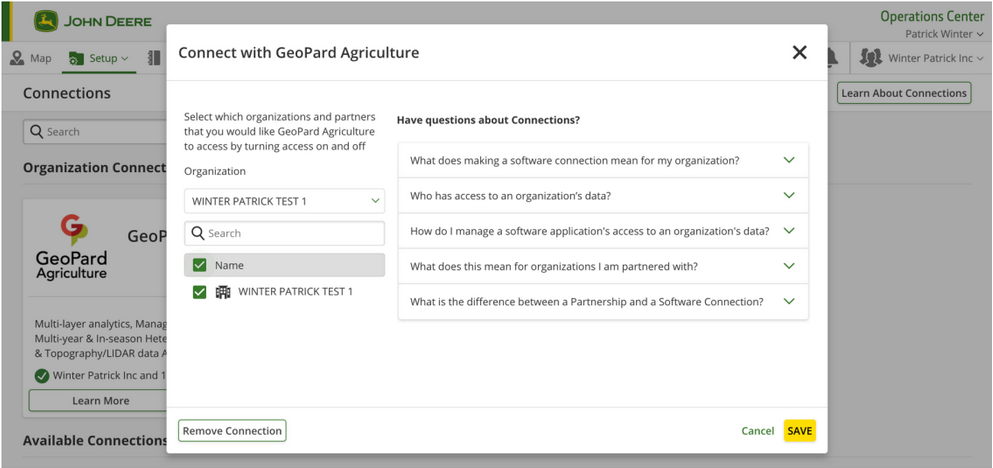Click the GeoPard Agriculture logo
Image resolution: width=993 pixels, height=468 pixels.
pos(71,247)
